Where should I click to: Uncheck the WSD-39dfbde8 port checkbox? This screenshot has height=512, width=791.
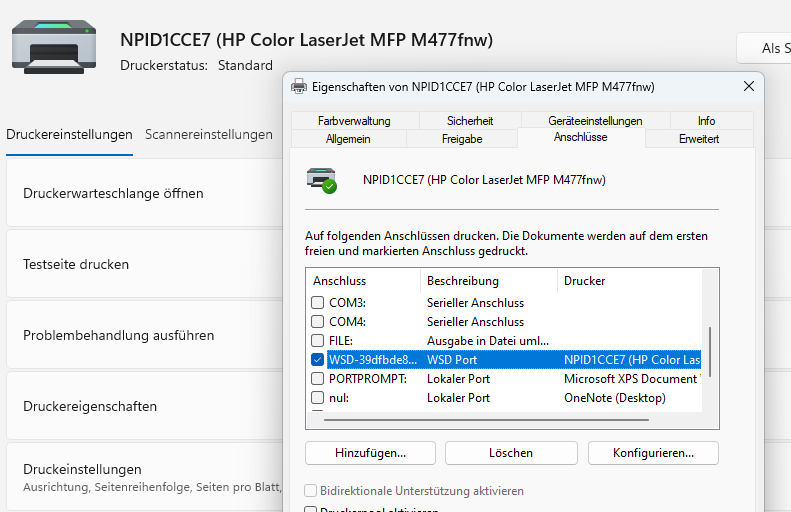pos(317,360)
